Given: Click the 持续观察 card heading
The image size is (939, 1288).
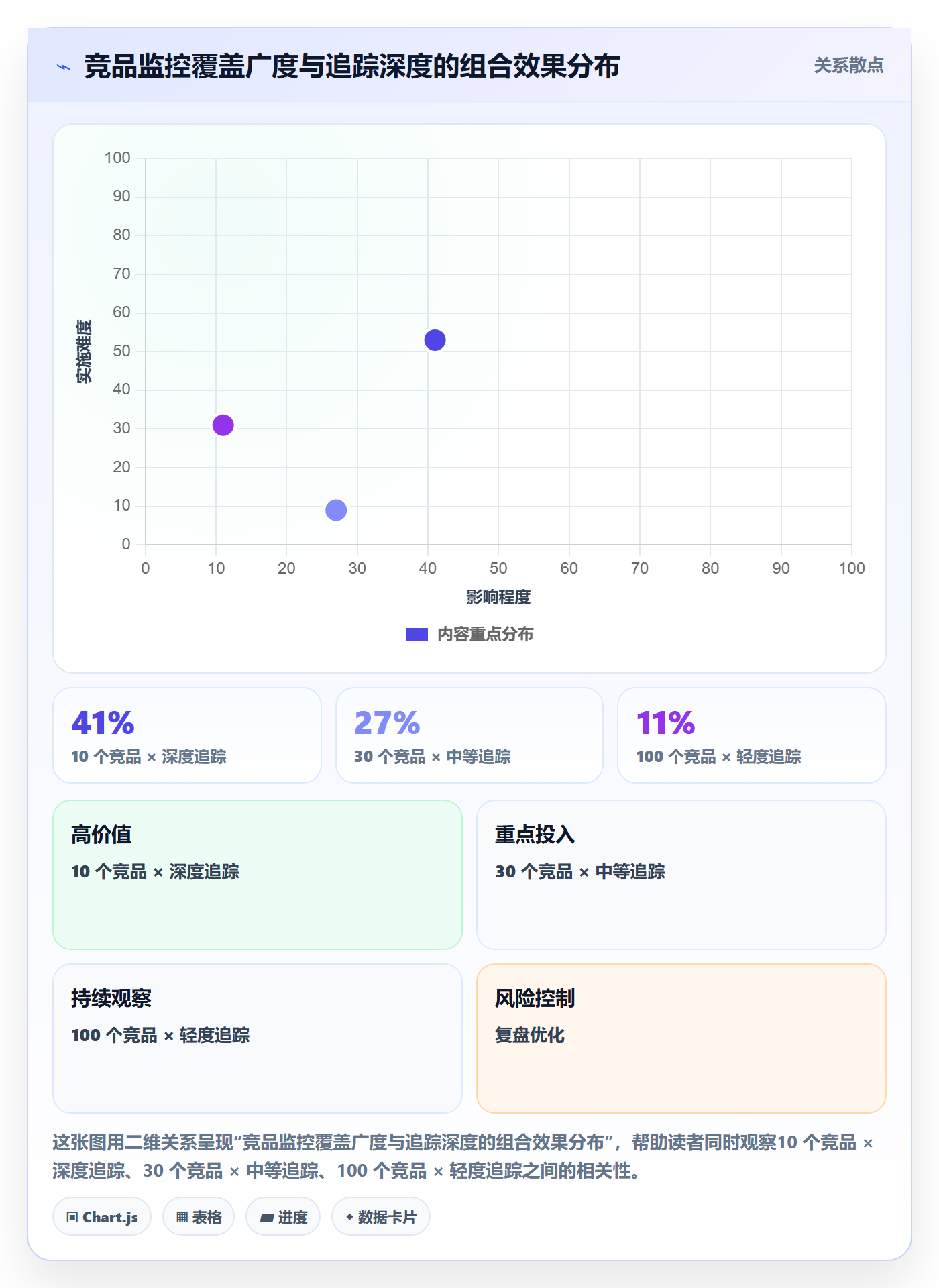Looking at the screenshot, I should click(x=111, y=998).
